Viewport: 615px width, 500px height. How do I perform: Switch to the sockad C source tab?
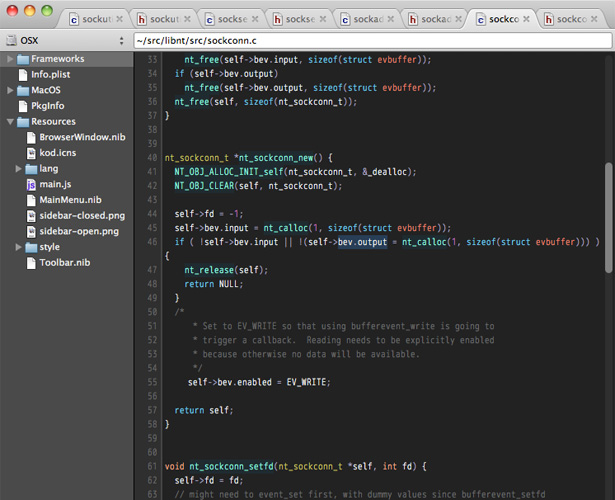tap(368, 19)
